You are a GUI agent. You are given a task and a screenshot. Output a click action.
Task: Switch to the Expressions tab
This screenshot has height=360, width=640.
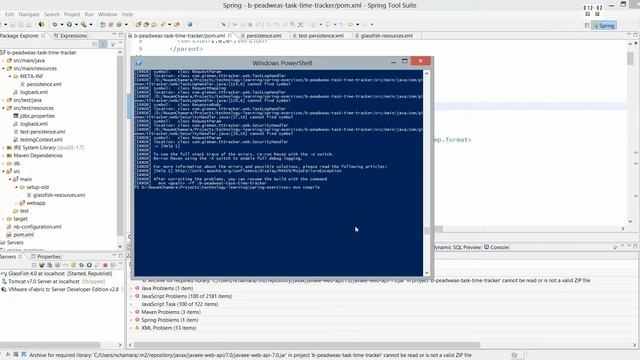[x=70, y=36]
